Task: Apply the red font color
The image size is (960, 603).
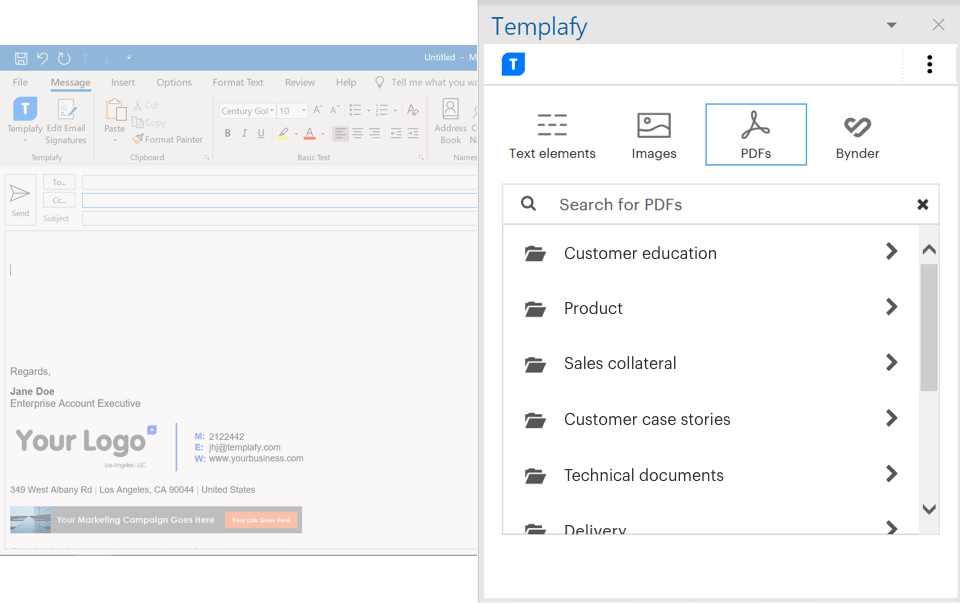Action: click(310, 133)
